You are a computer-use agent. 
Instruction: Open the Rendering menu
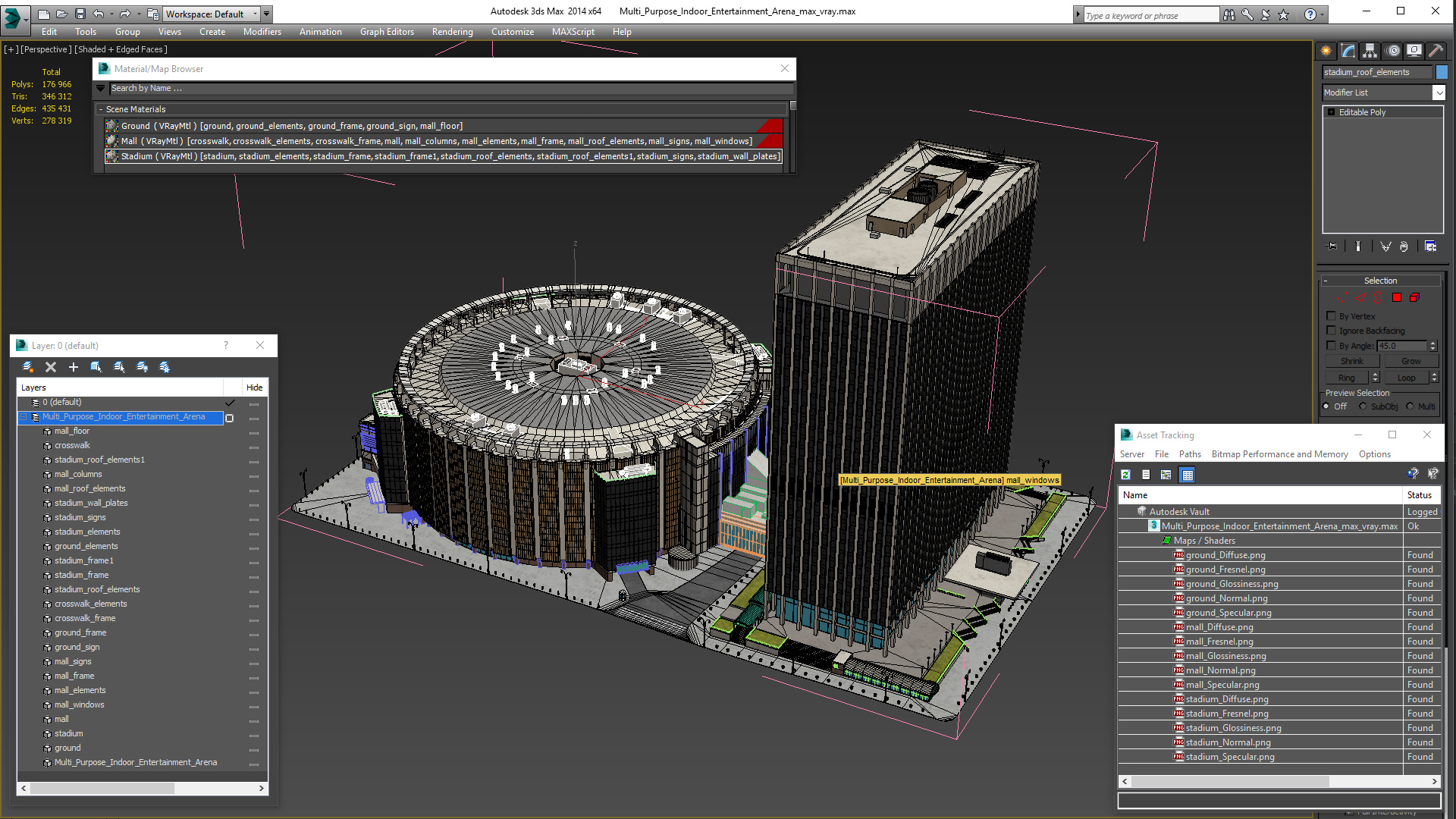click(452, 32)
